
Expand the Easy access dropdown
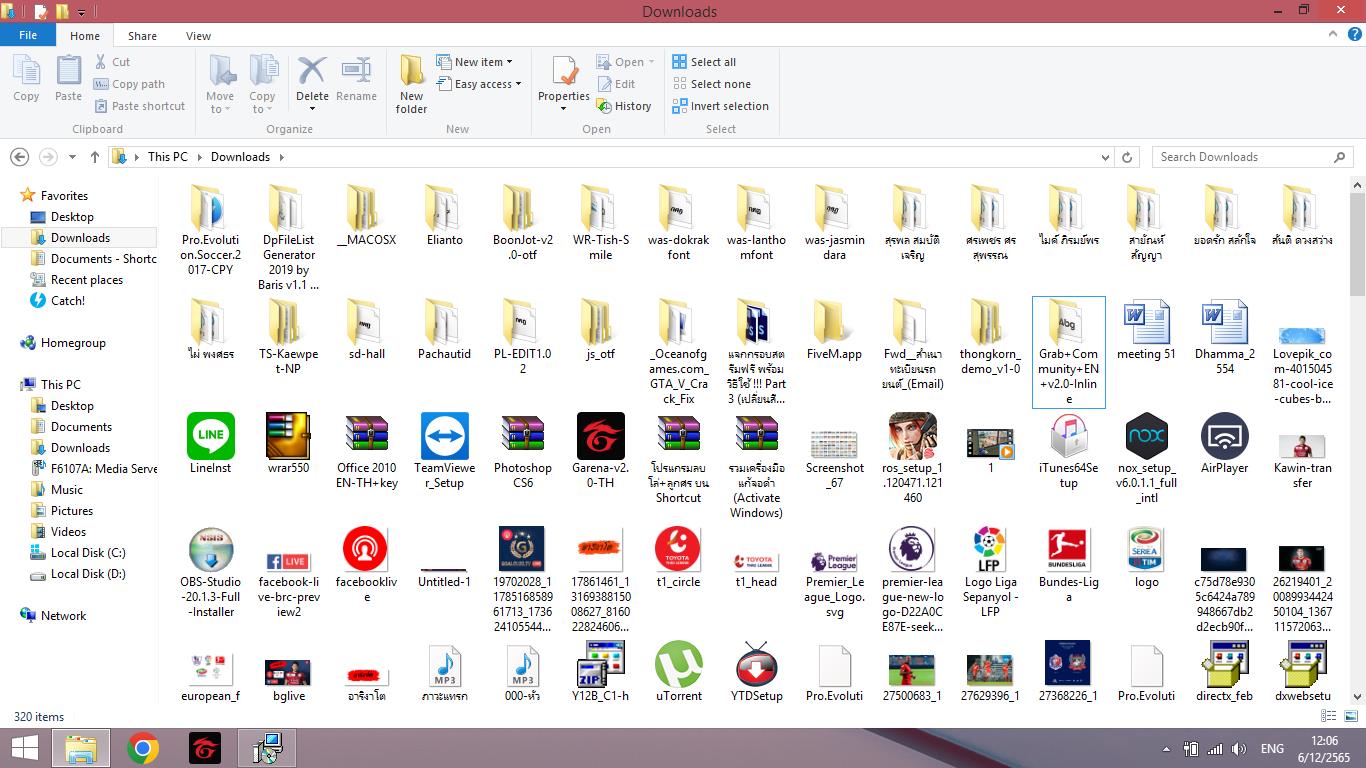tap(487, 84)
